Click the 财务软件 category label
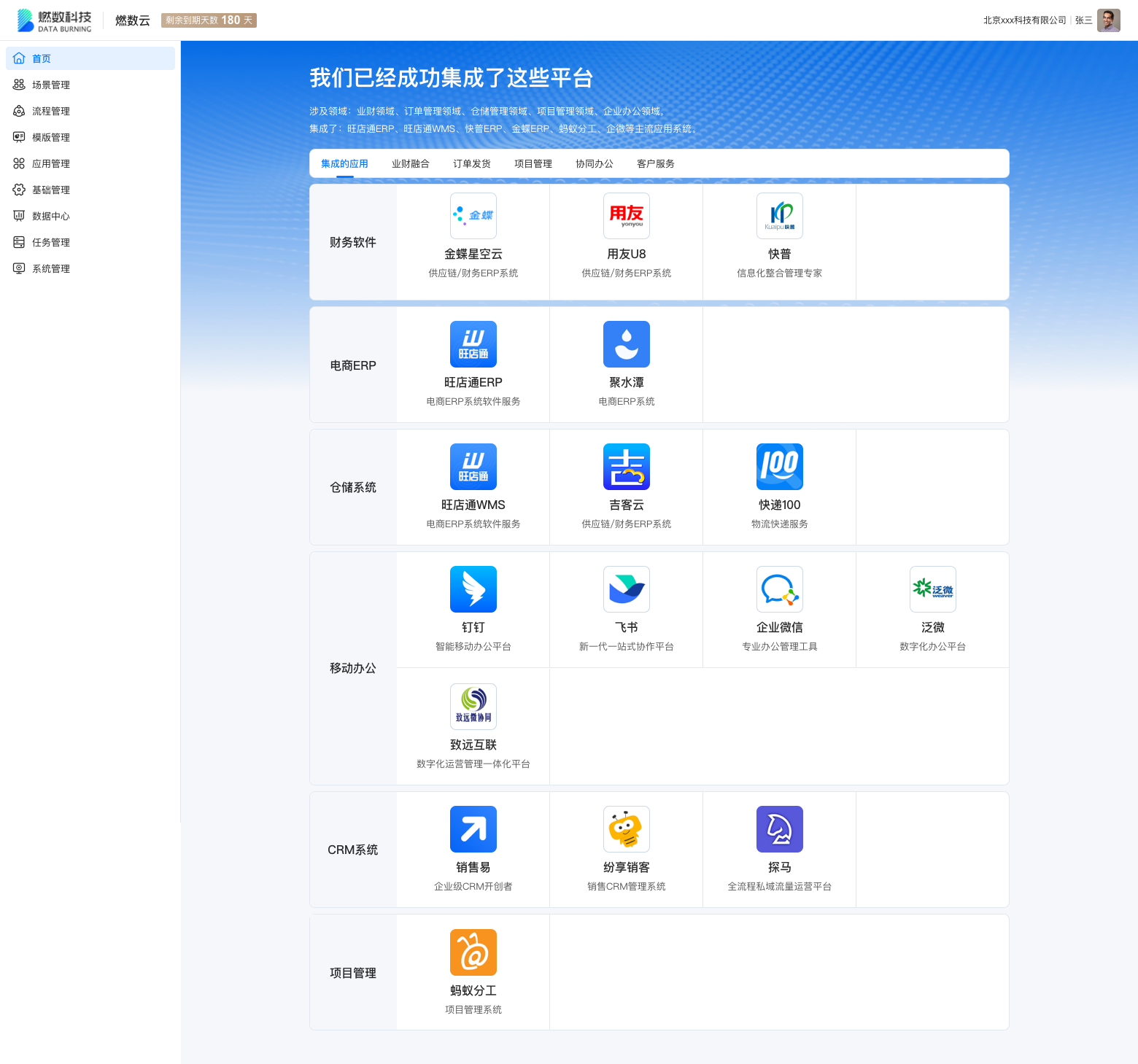This screenshot has width=1138, height=1064. (x=353, y=242)
